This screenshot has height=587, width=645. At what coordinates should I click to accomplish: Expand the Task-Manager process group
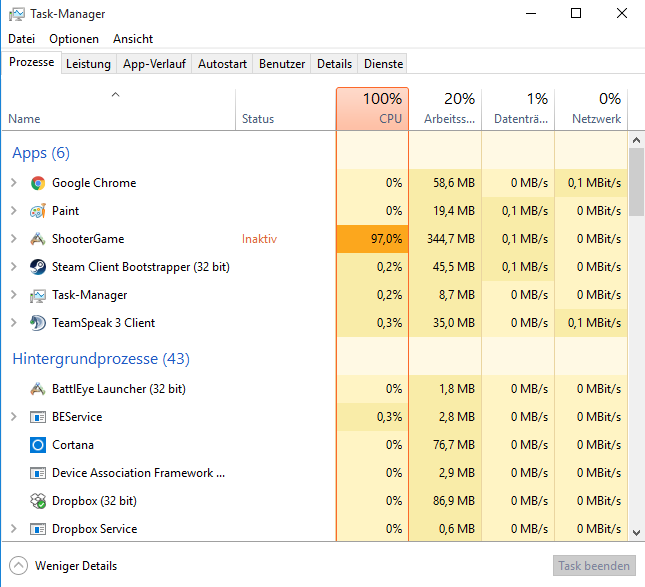[14, 295]
